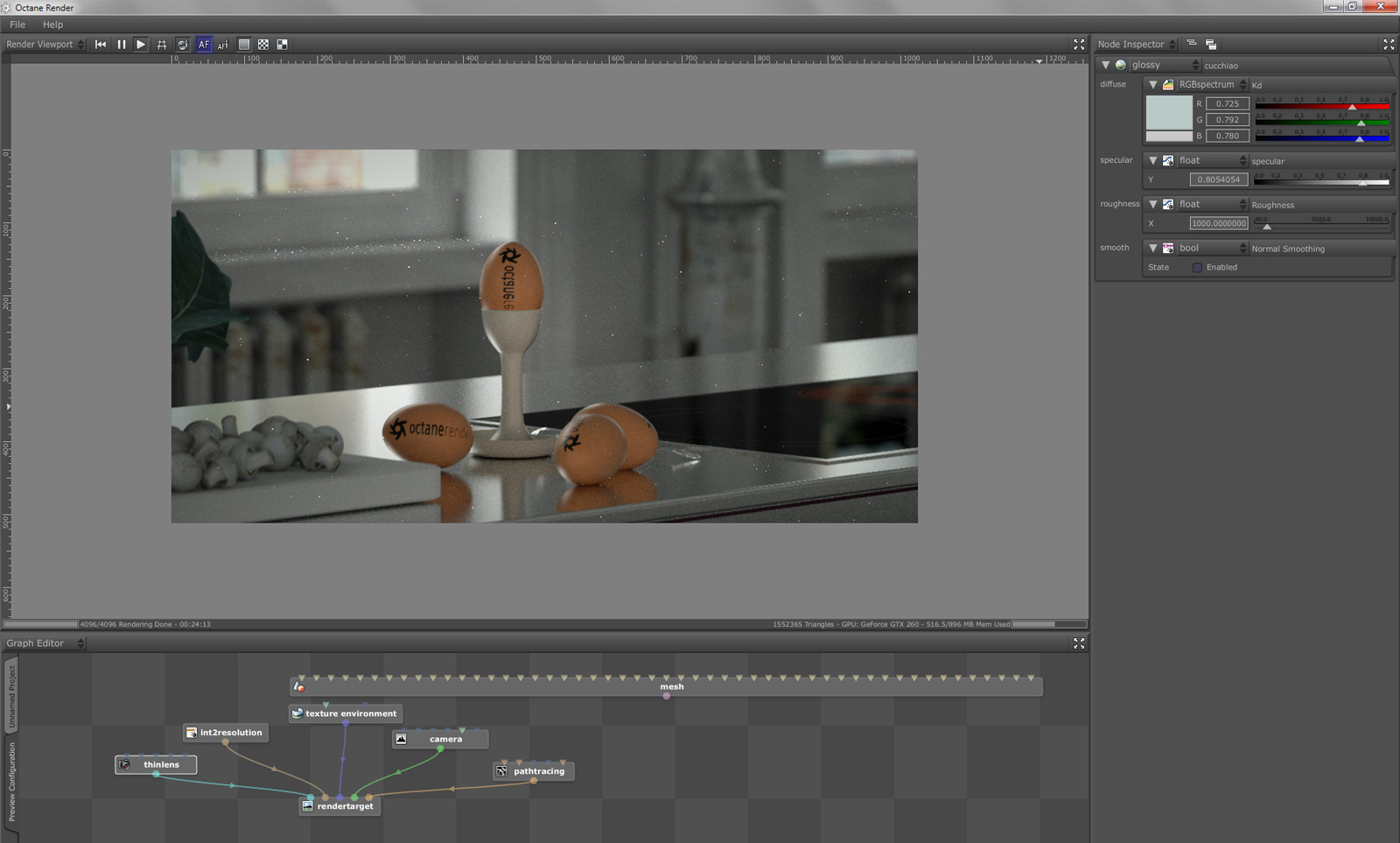Screen dimensions: 1400x843
Task: Maximize the Graph Editor panel
Action: [x=1079, y=643]
